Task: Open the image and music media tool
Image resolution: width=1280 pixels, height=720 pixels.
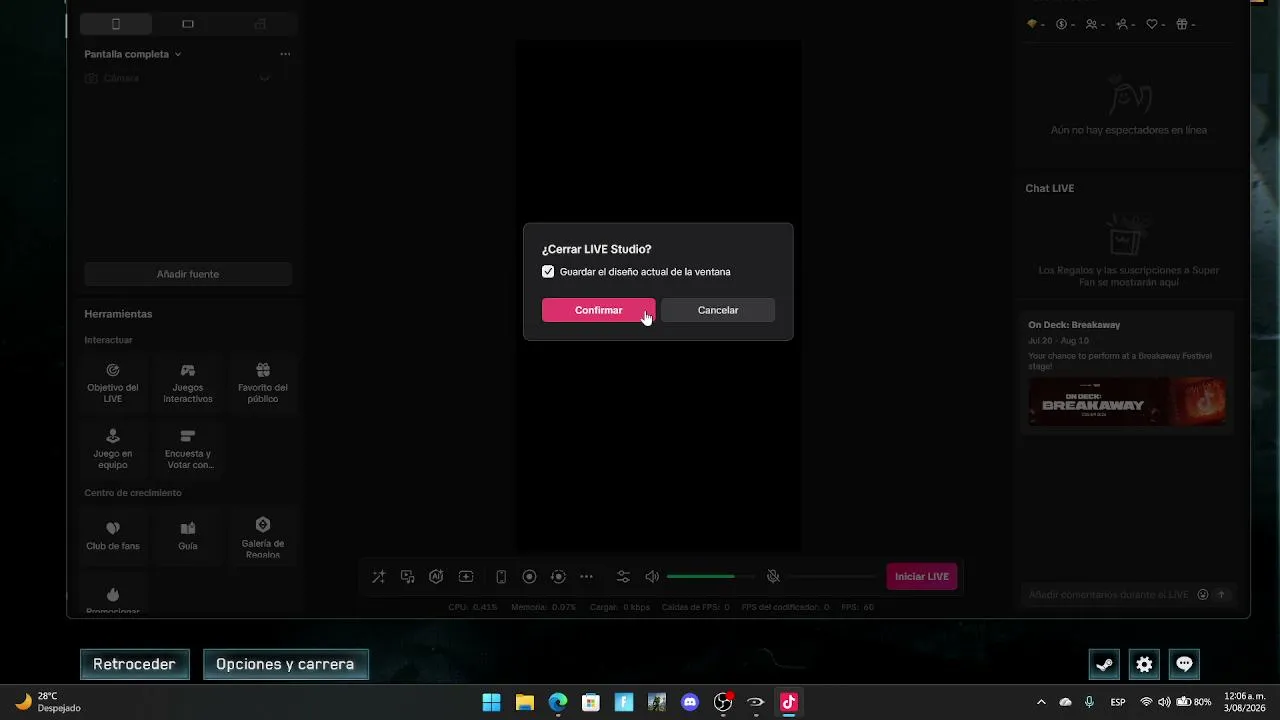Action: (x=408, y=577)
